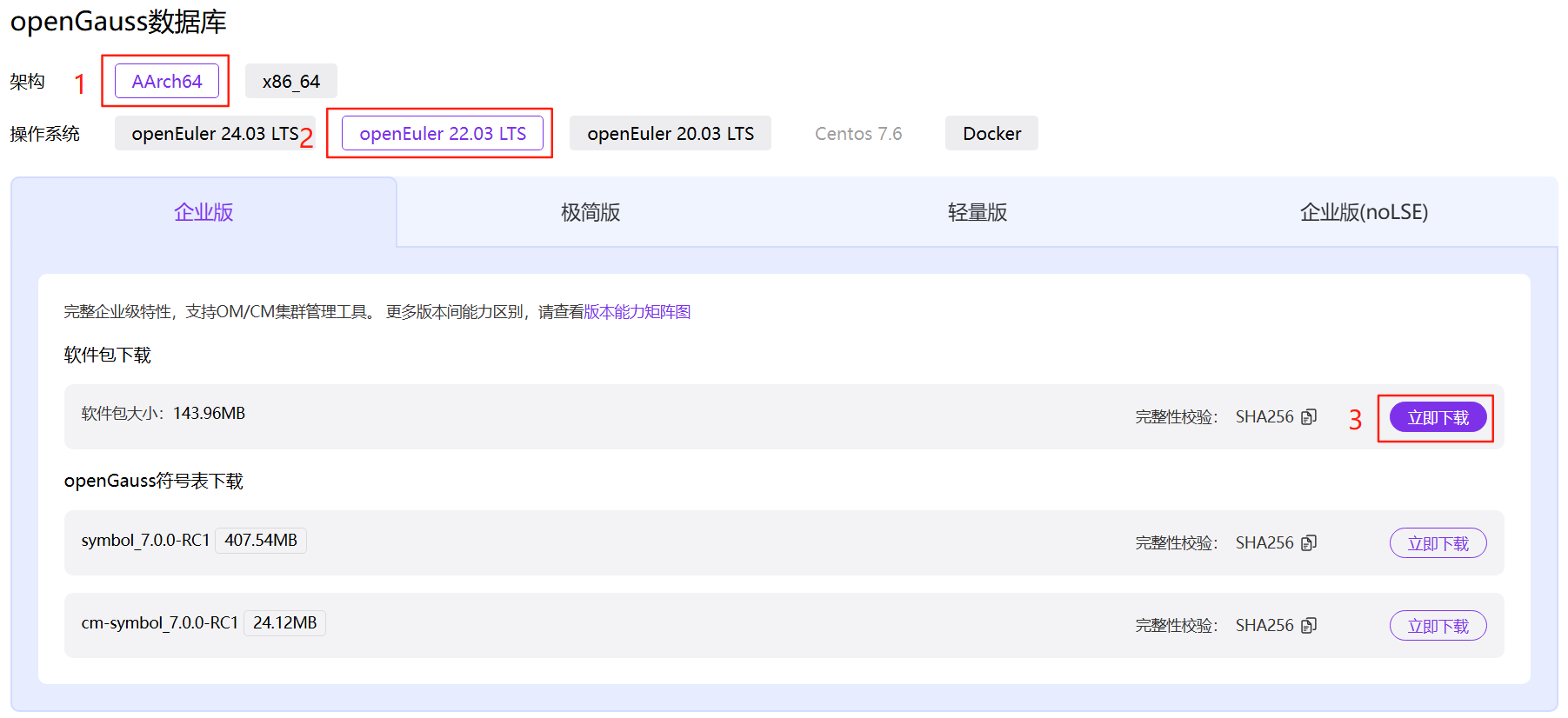Copy SHA256 for cm-symbol_7.0.0-RC1

pos(1309,625)
